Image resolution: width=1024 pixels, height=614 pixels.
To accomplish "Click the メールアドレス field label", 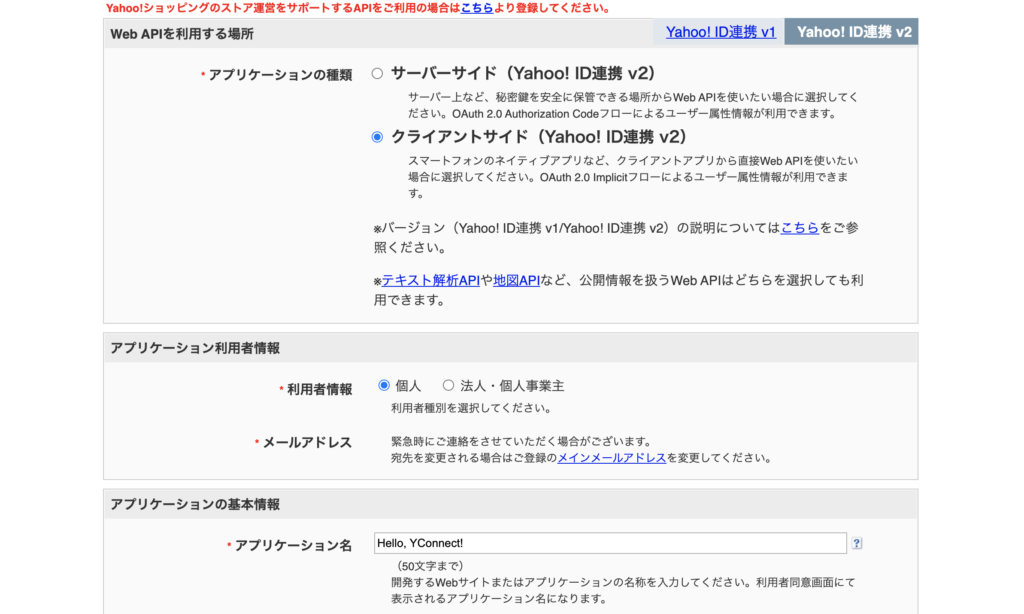I will (307, 443).
